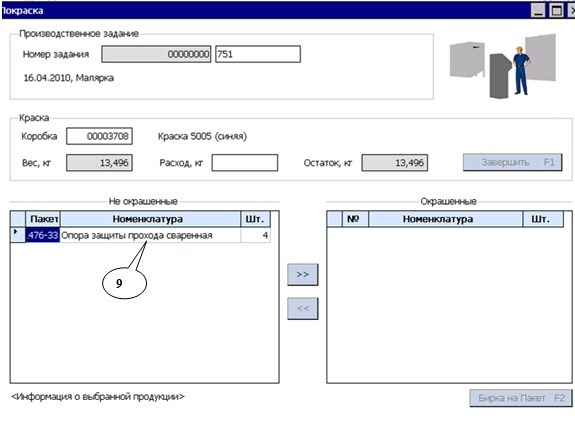Viewport: 575px width, 421px height.
Task: Click the task number field containing 751
Action: 258,54
